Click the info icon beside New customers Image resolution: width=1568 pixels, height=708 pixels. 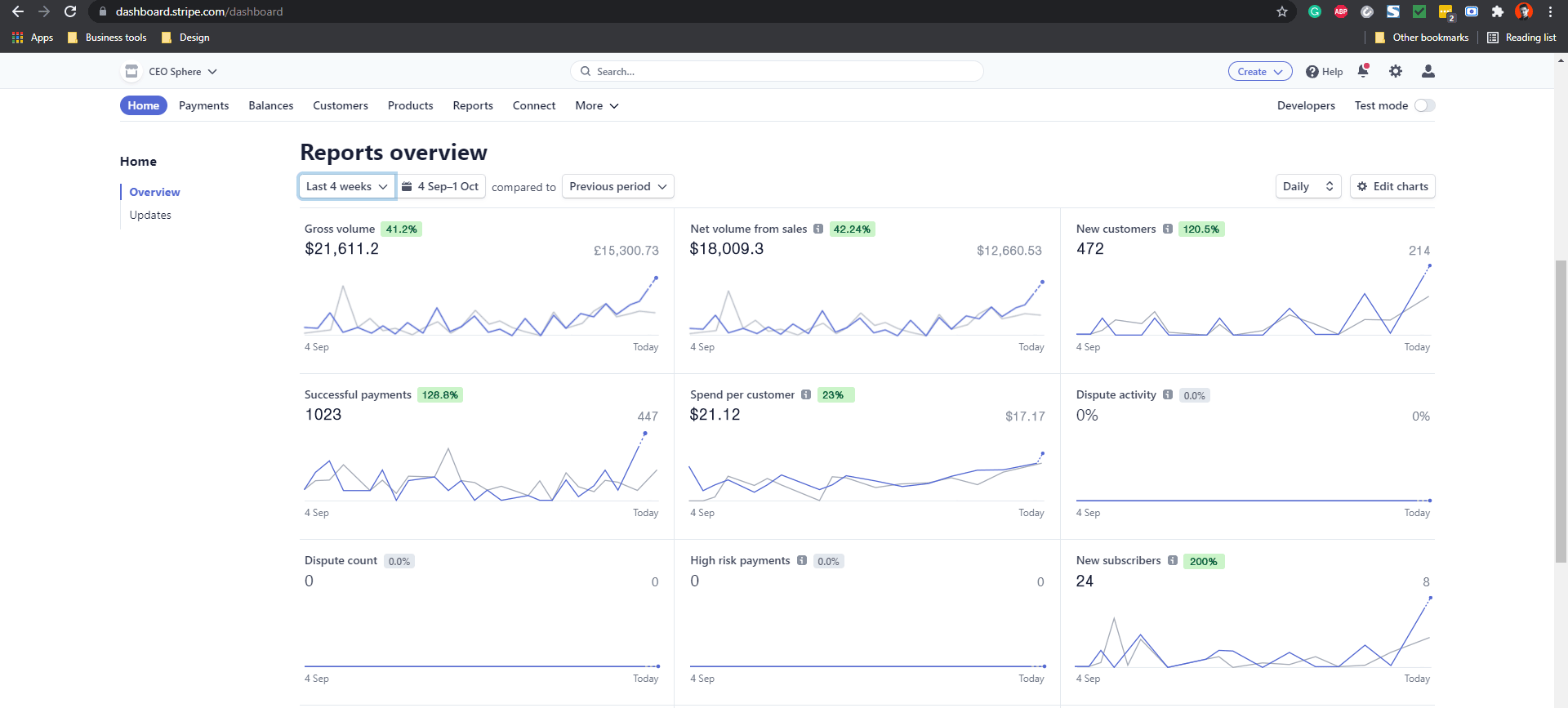pos(1168,229)
